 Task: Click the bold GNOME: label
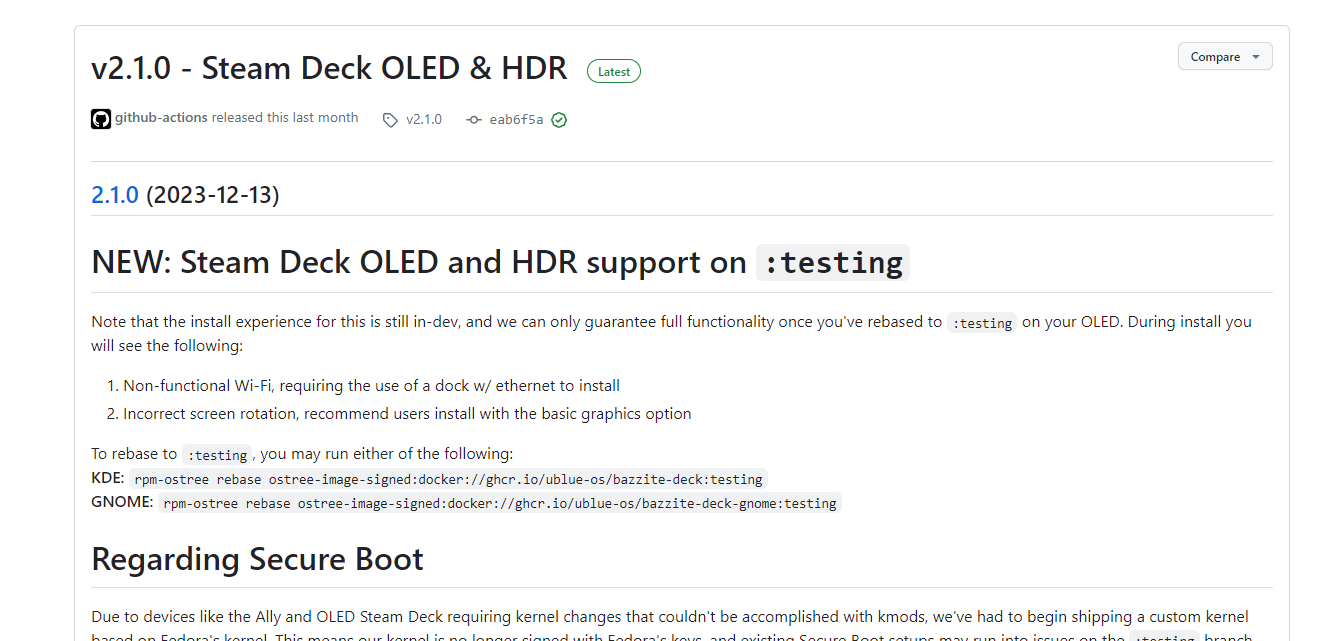tap(122, 502)
